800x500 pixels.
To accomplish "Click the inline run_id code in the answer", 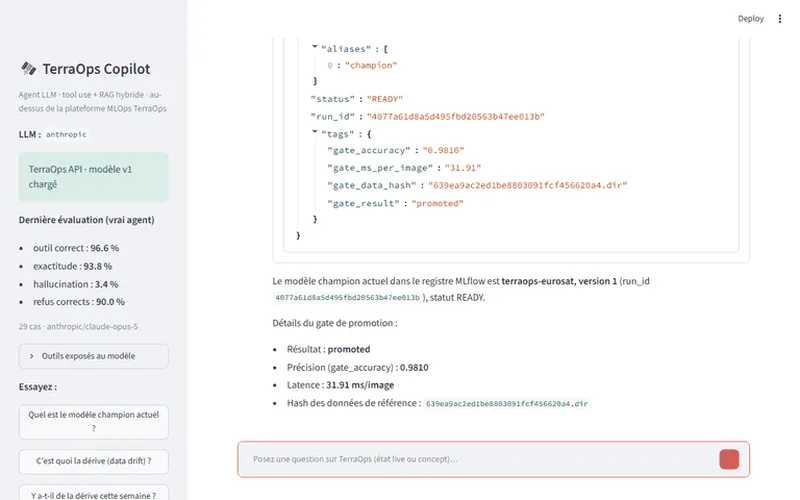I will coord(347,297).
